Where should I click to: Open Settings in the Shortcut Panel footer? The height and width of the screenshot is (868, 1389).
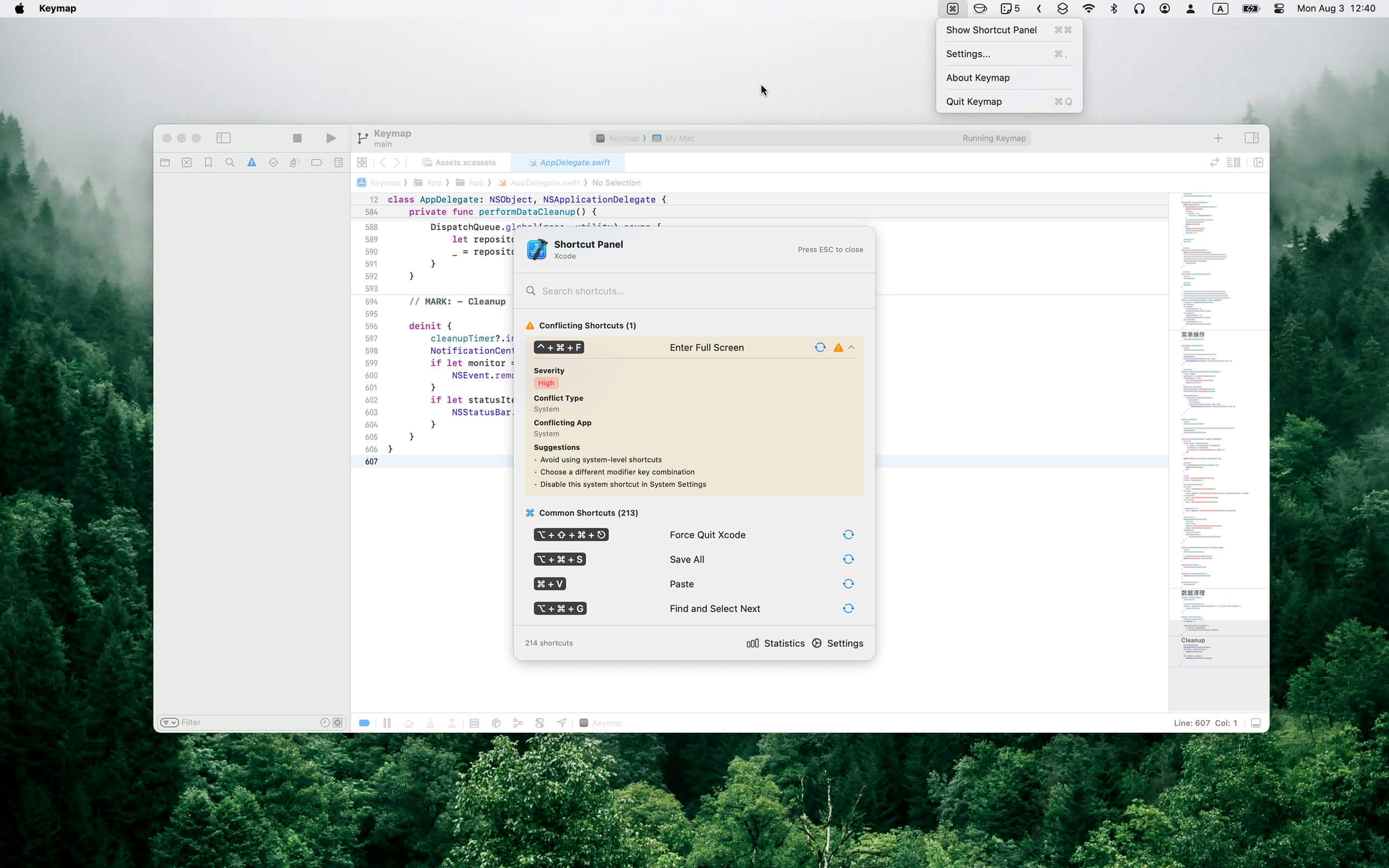click(837, 643)
